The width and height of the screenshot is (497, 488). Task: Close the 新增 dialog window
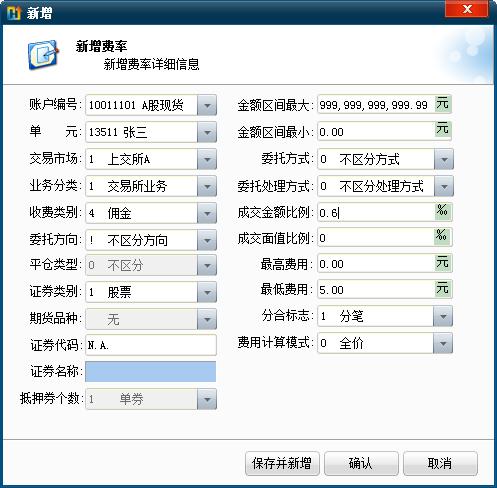[x=467, y=9]
